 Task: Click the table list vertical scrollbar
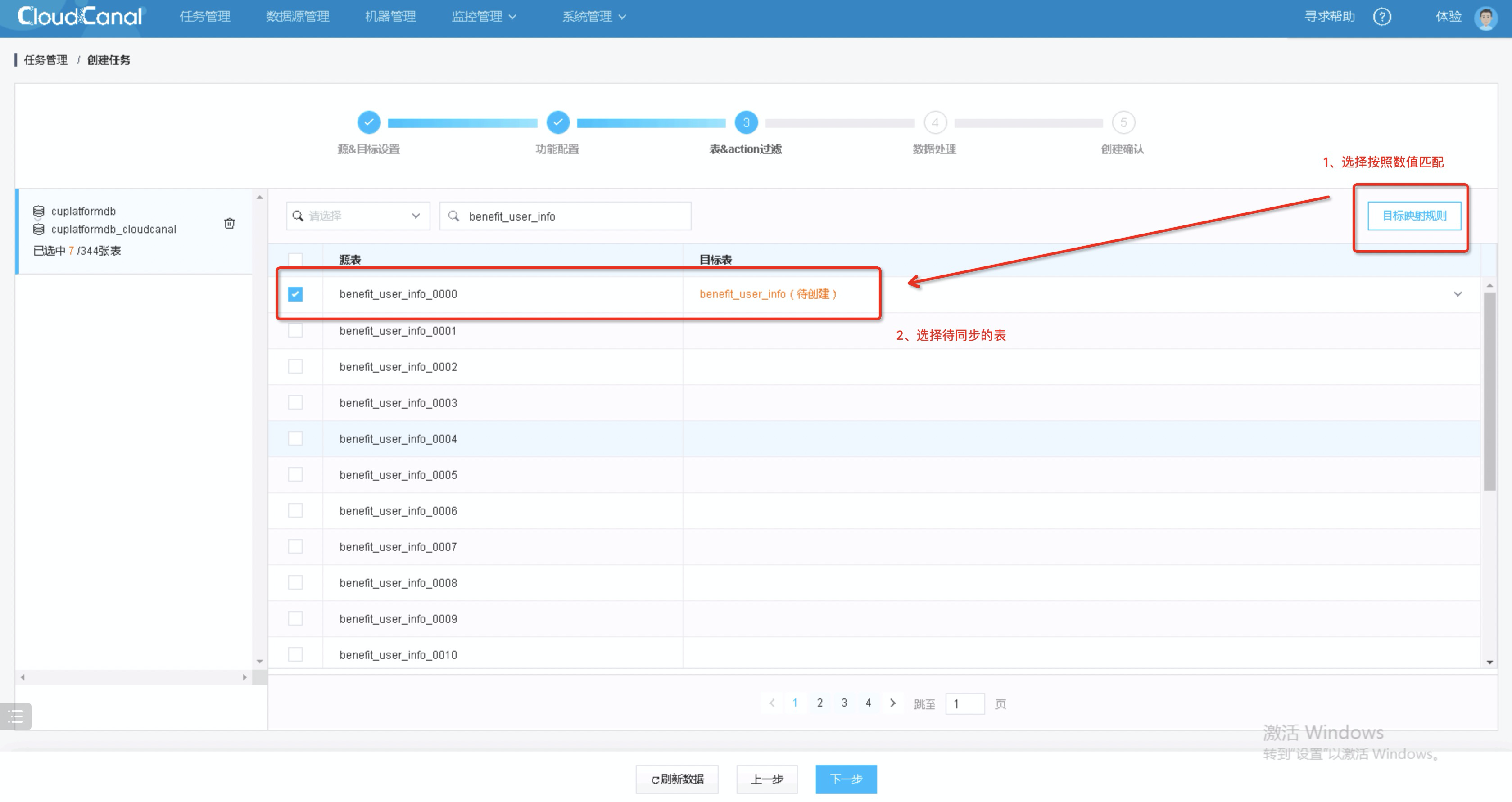click(x=1489, y=391)
